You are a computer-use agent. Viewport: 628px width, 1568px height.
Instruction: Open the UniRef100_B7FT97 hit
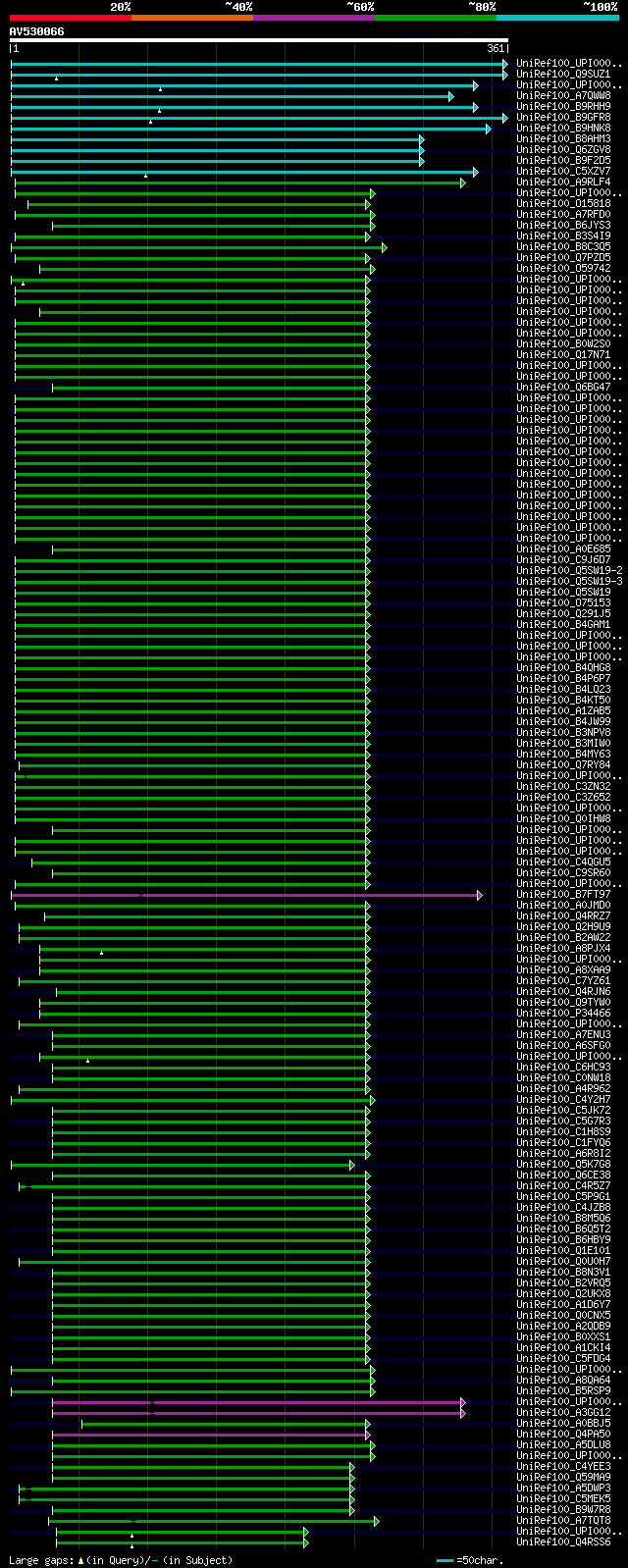tap(563, 894)
